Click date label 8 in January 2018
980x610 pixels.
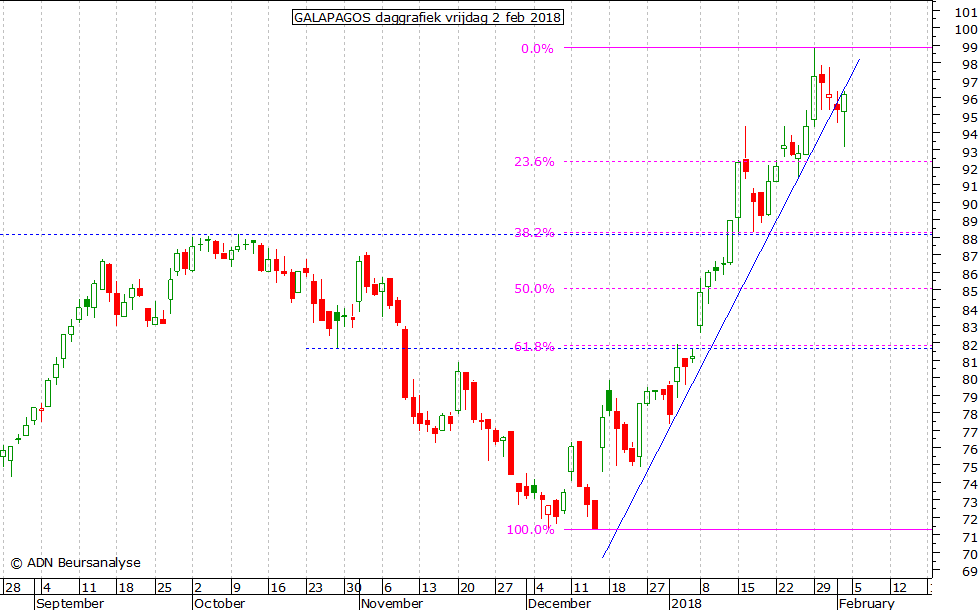click(706, 588)
